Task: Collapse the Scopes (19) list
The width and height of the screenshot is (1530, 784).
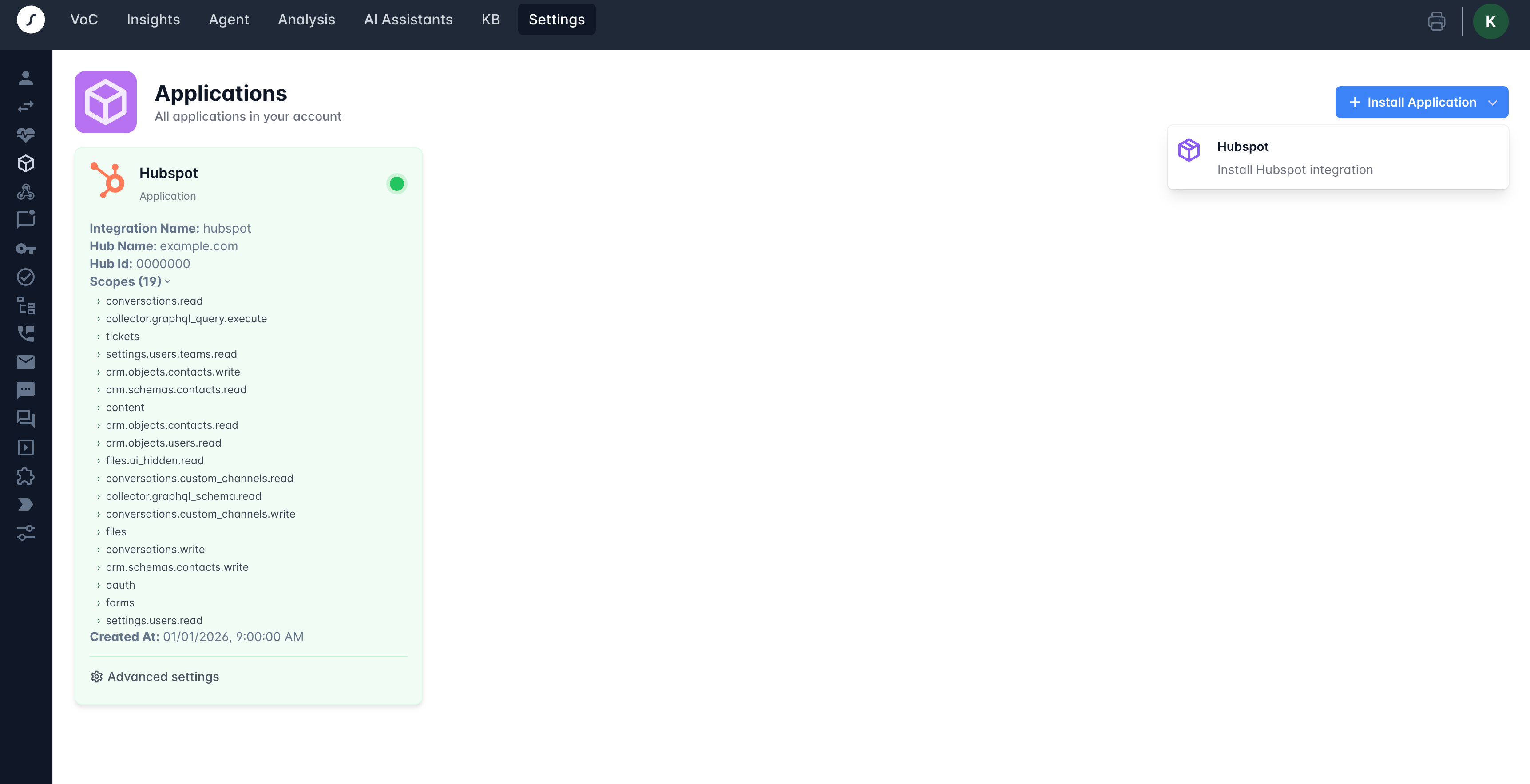Action: click(x=130, y=281)
